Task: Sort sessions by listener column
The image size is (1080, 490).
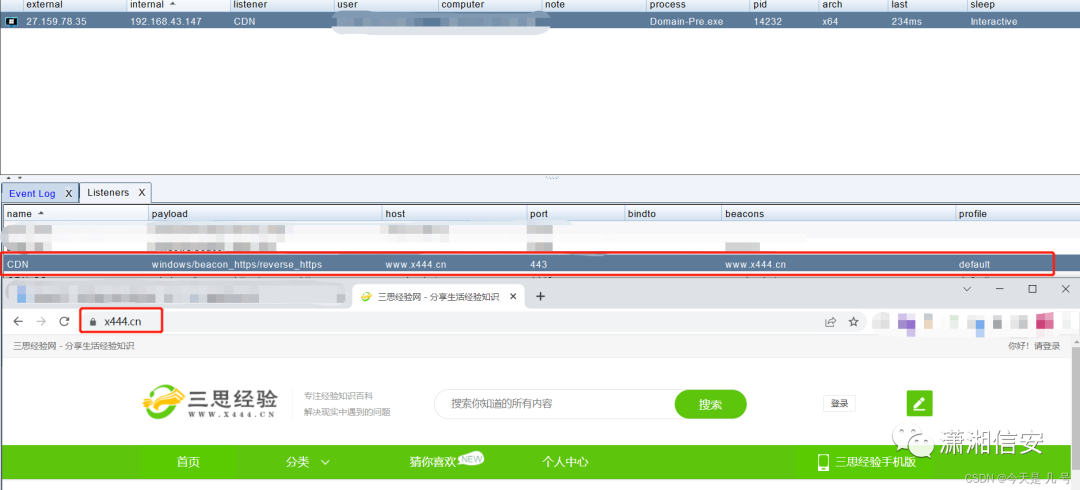Action: coord(282,5)
